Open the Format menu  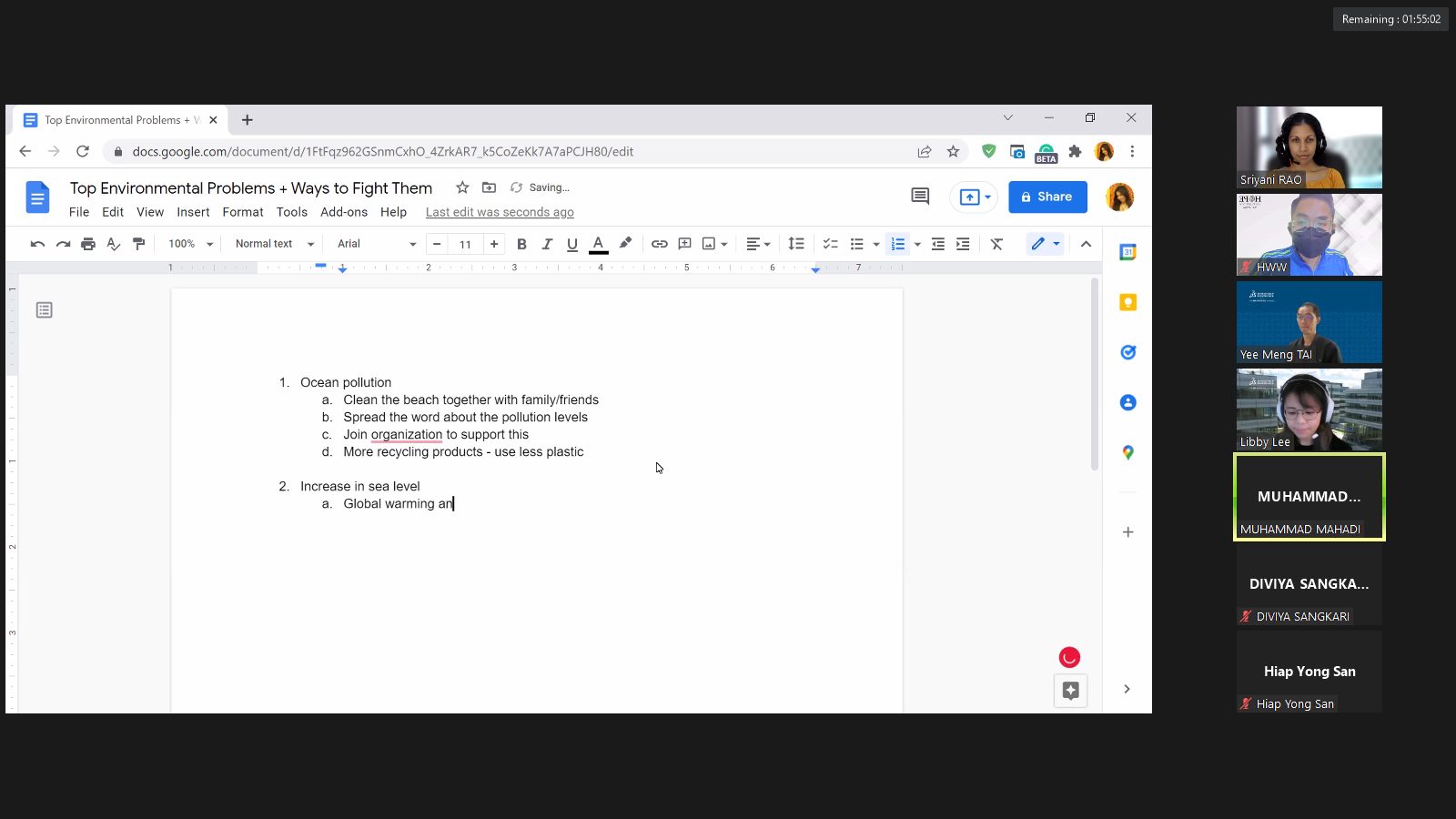[x=243, y=212]
